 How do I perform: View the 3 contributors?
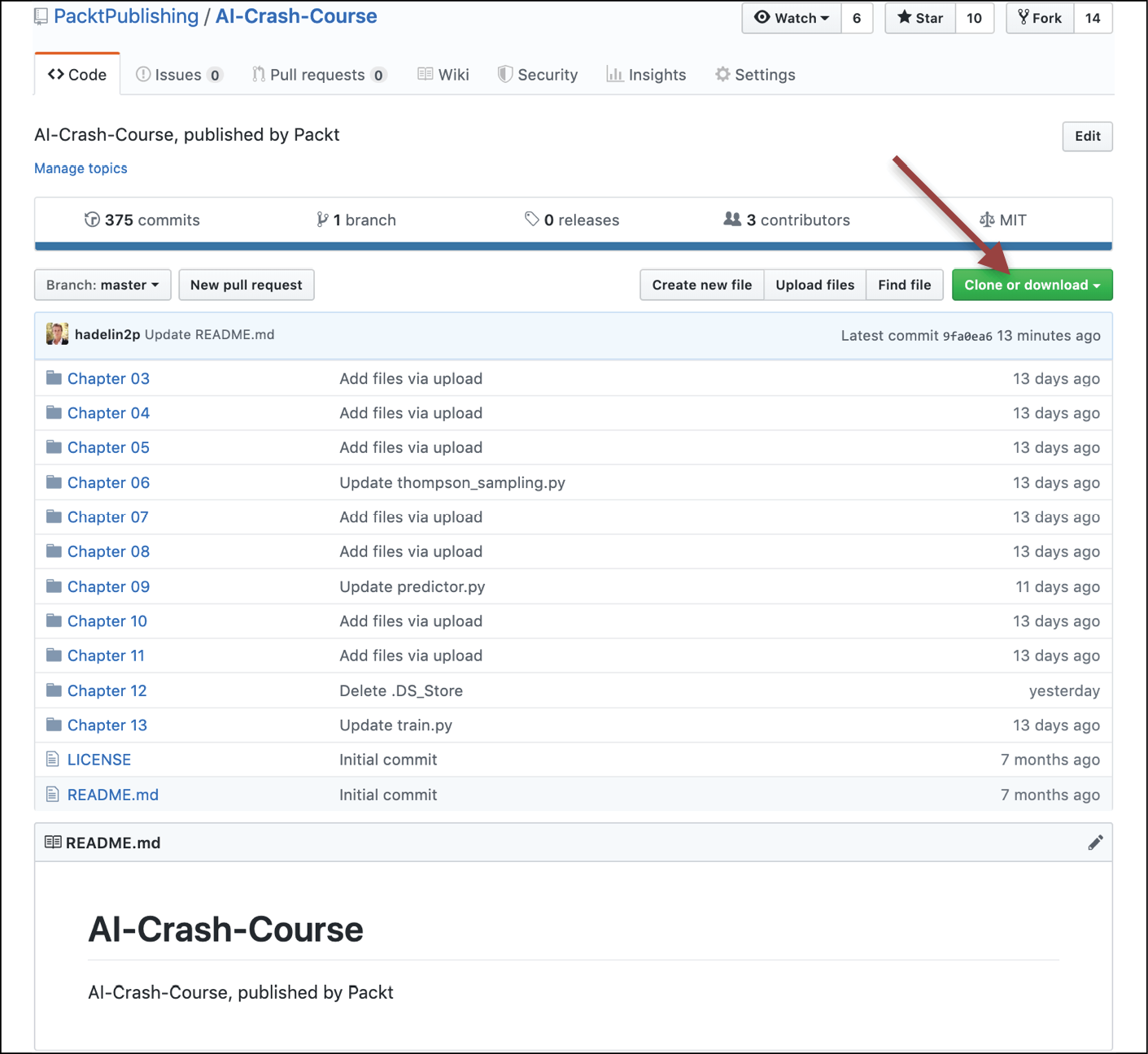pyautogui.click(x=787, y=220)
